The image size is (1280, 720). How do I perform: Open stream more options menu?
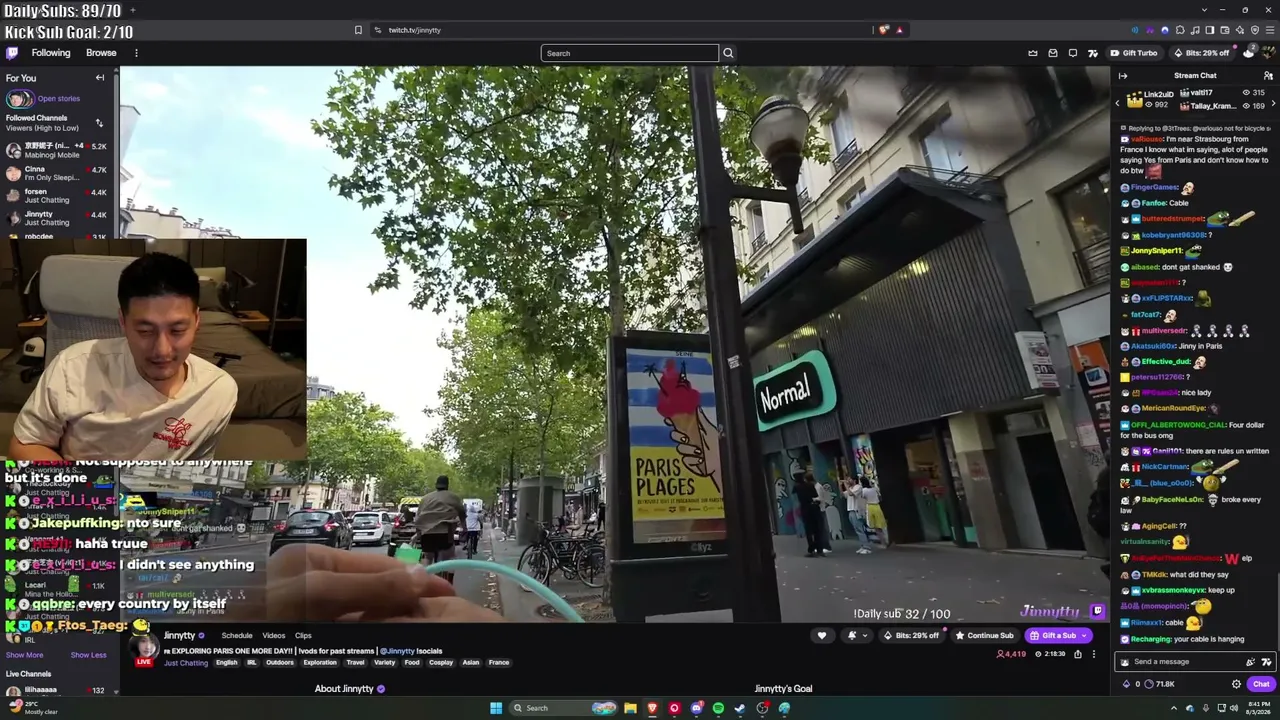[x=1093, y=654]
